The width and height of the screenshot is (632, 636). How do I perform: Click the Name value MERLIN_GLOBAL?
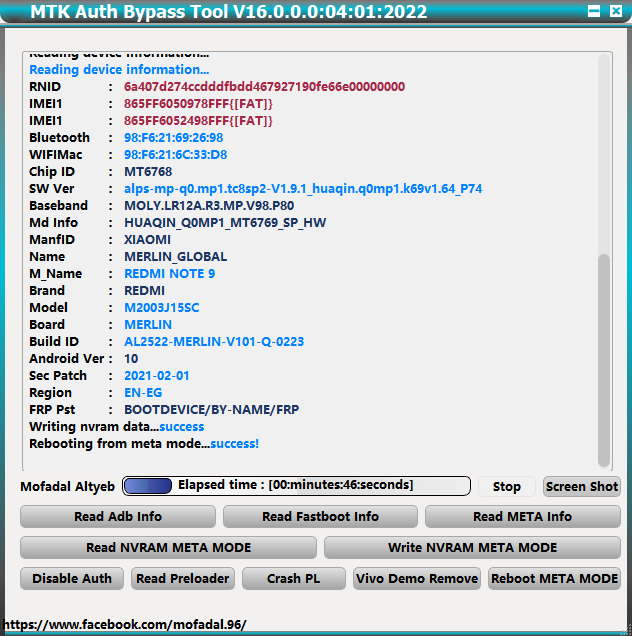(x=176, y=257)
